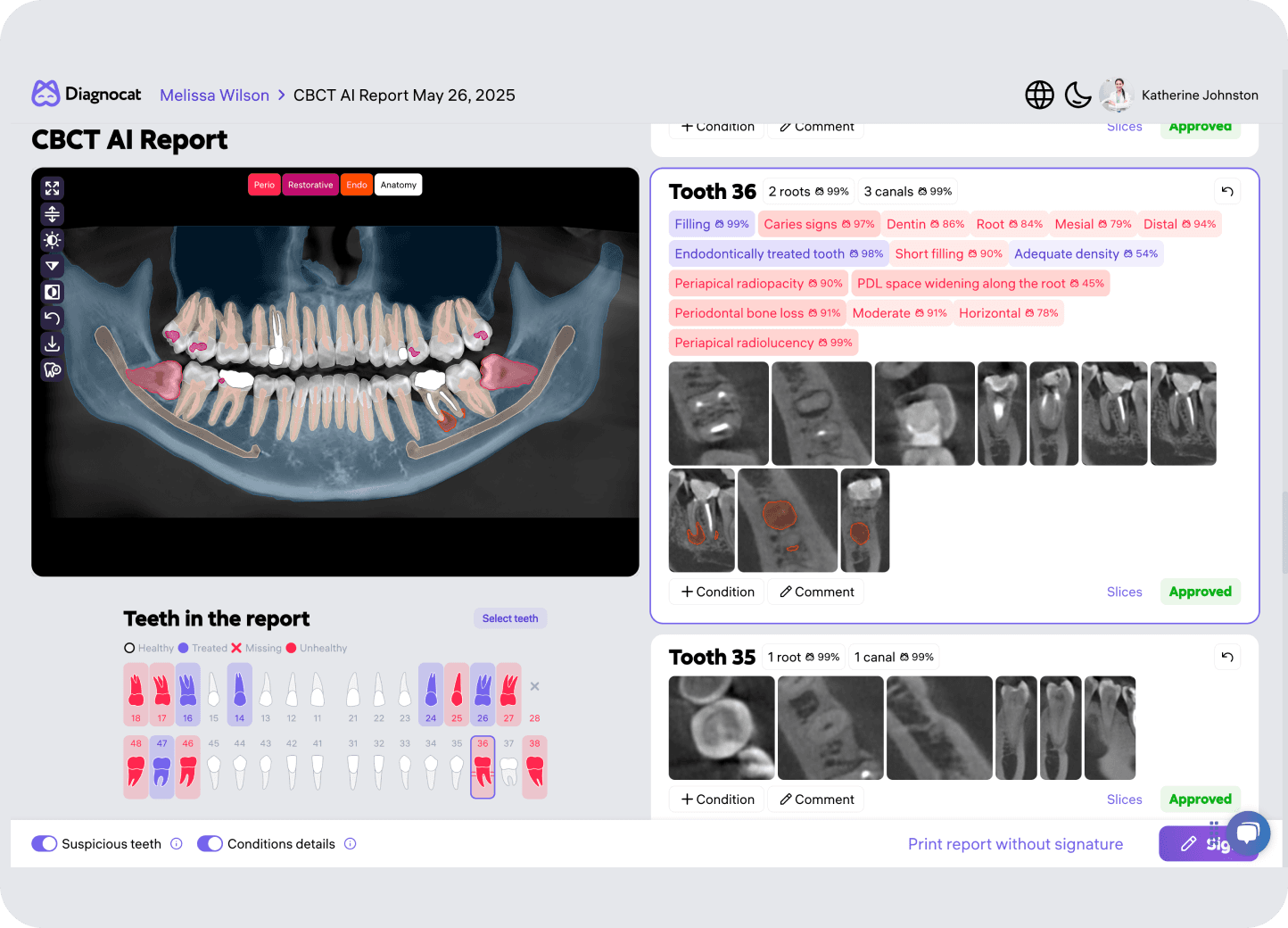
Task: Reset Tooth 36 card with undo arrow
Action: click(x=1227, y=191)
